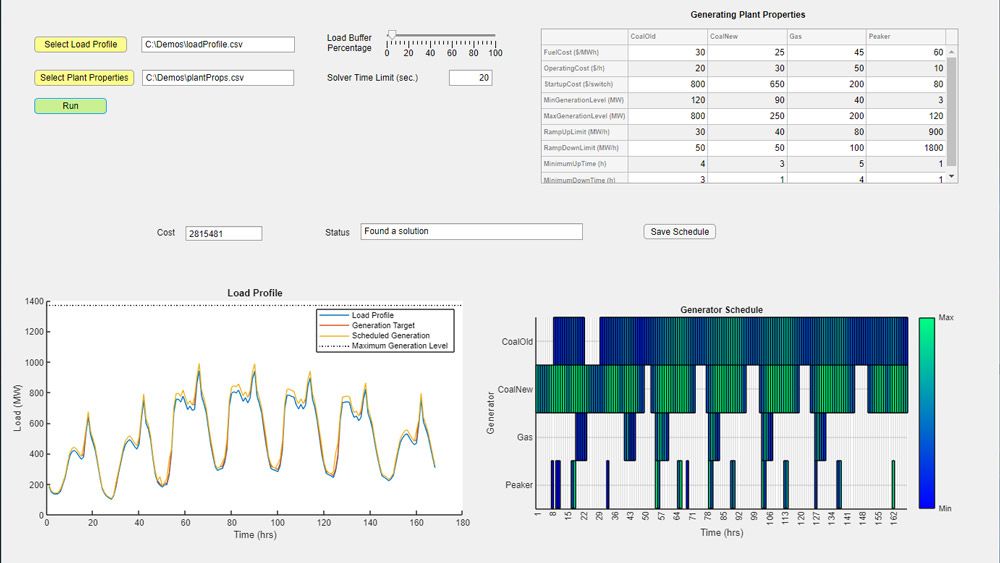Select the Peaker column header

[x=904, y=36]
